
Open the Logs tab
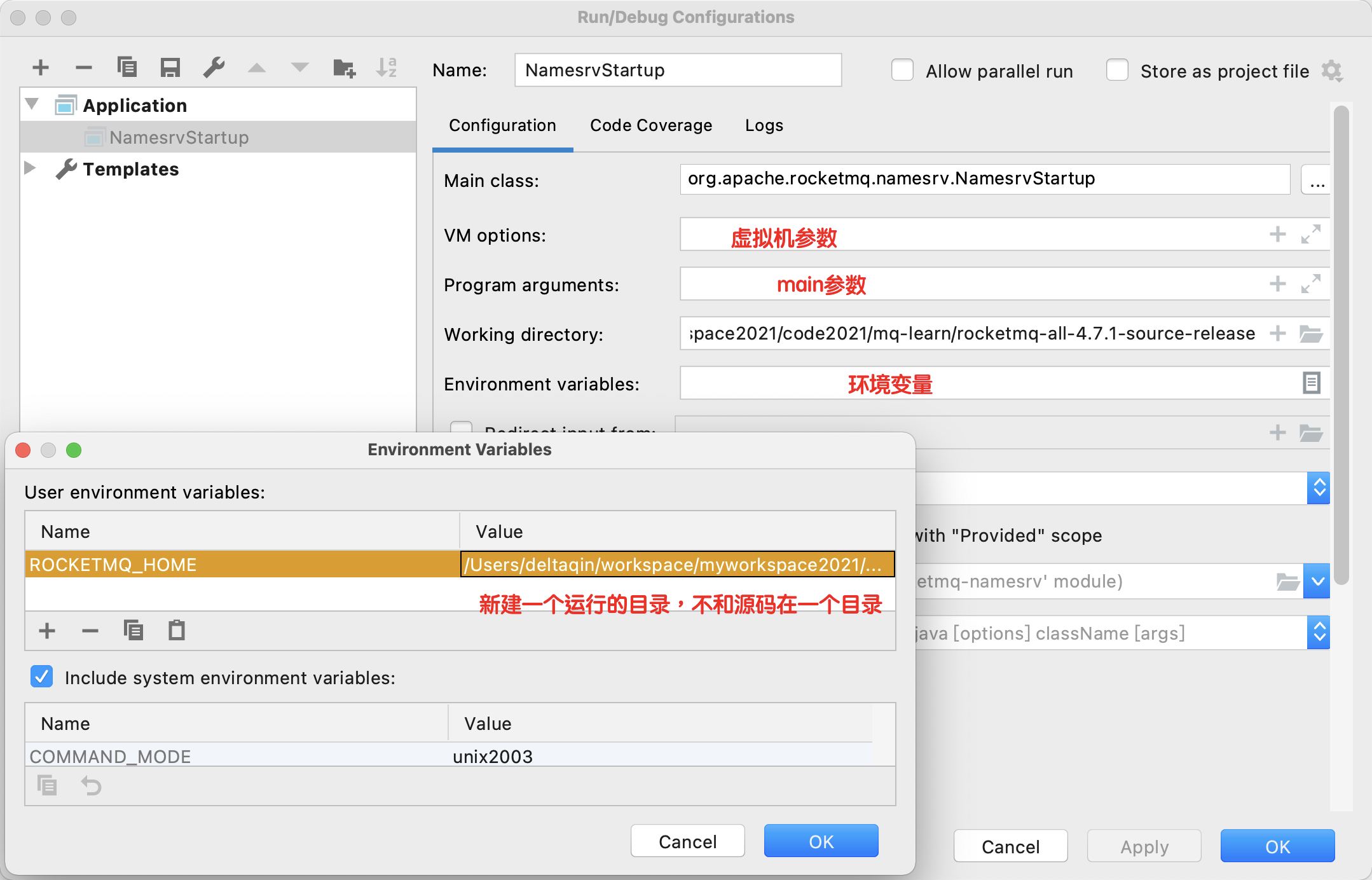coord(764,125)
